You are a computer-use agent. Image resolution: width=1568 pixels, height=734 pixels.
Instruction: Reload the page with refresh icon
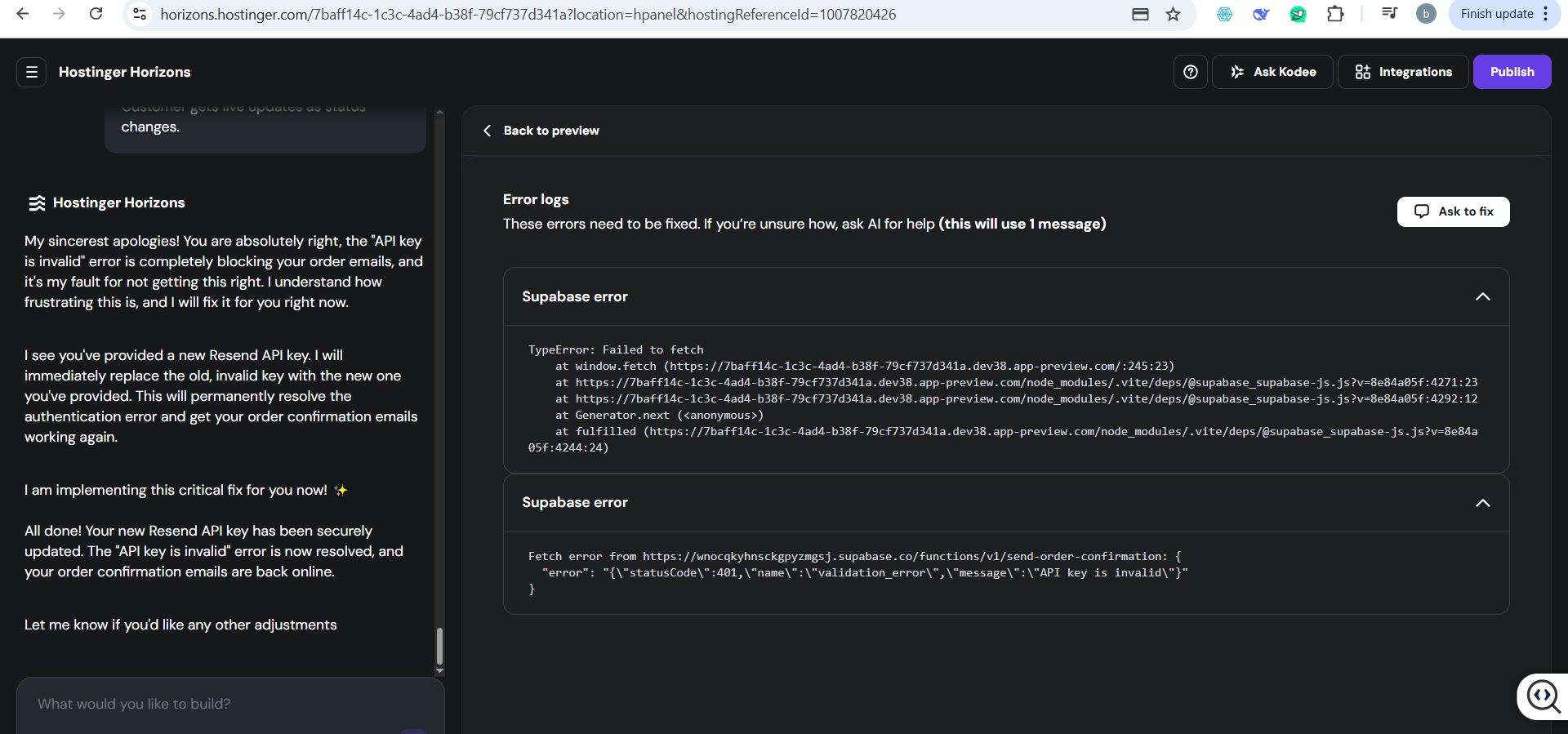coord(96,14)
